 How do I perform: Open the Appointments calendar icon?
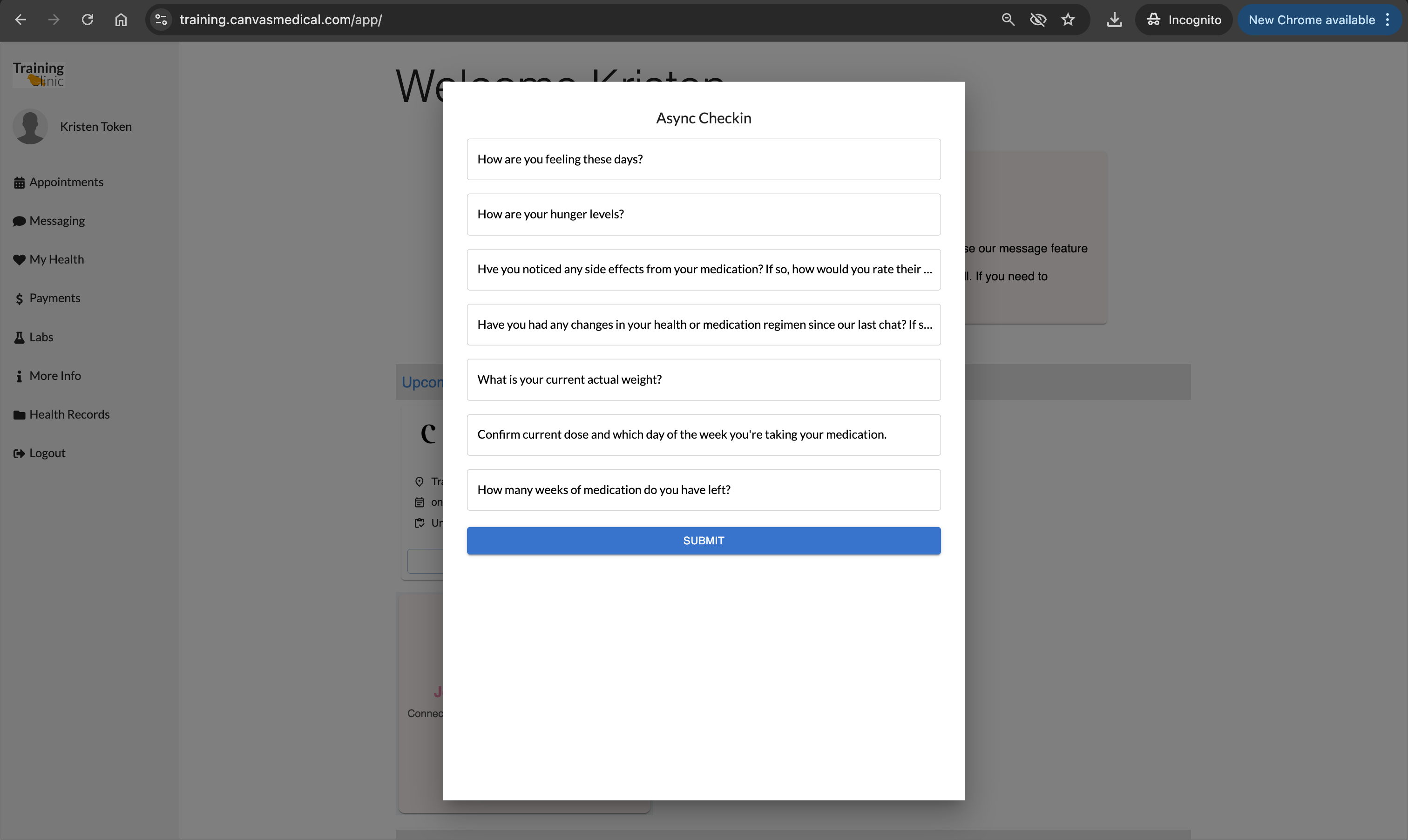(20, 182)
